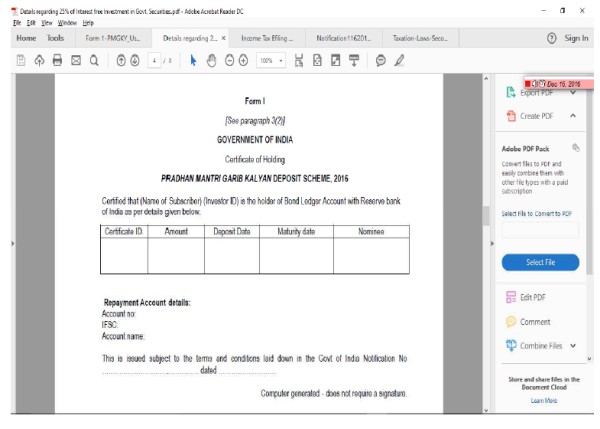Screen dimensions: 600x429
Task: Choose the arrow selection tool
Action: coord(193,61)
